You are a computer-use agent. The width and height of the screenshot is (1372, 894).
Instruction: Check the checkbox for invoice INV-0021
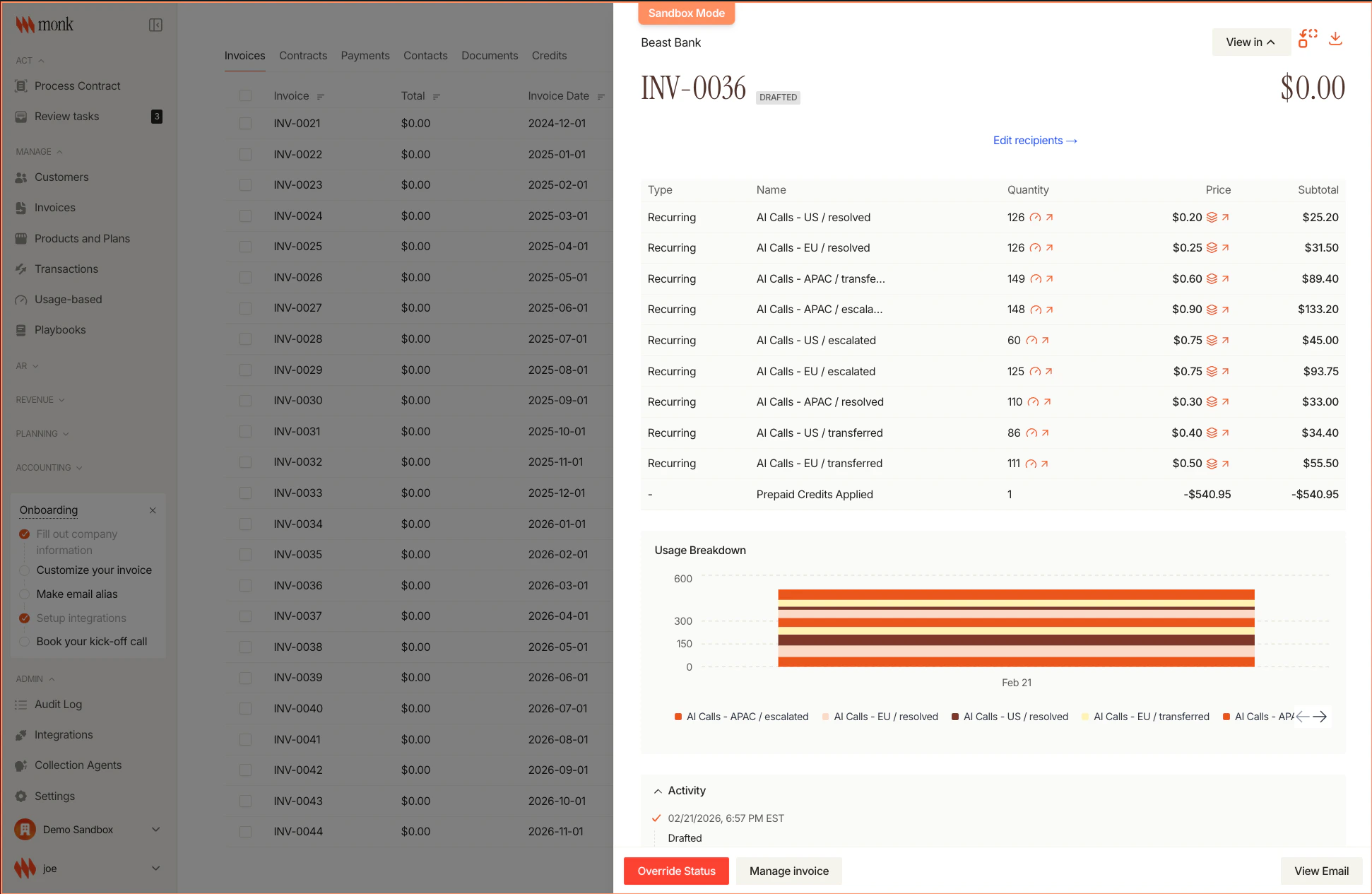coord(245,123)
